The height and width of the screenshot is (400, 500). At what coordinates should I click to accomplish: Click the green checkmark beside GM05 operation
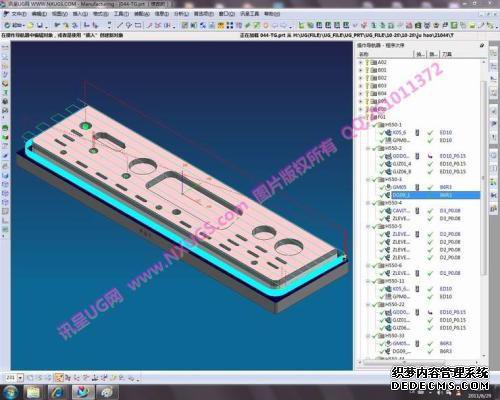tap(382, 187)
